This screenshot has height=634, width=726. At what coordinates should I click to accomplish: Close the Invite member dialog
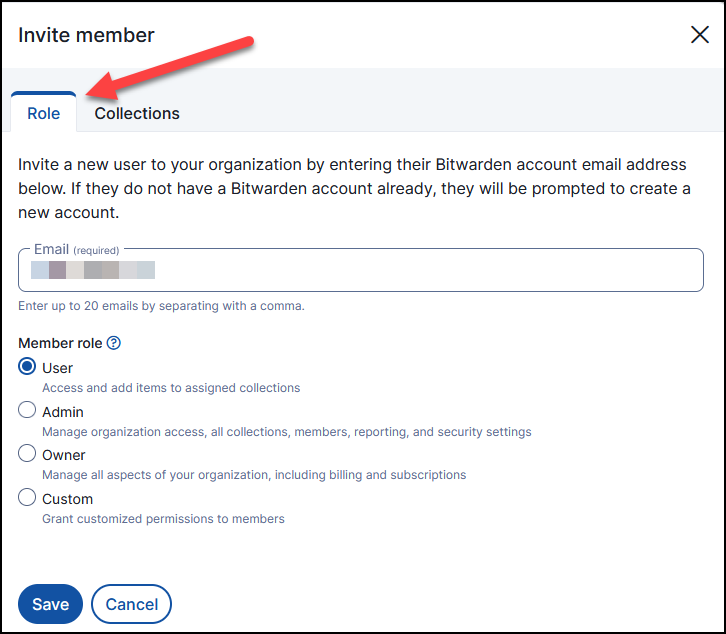point(700,35)
